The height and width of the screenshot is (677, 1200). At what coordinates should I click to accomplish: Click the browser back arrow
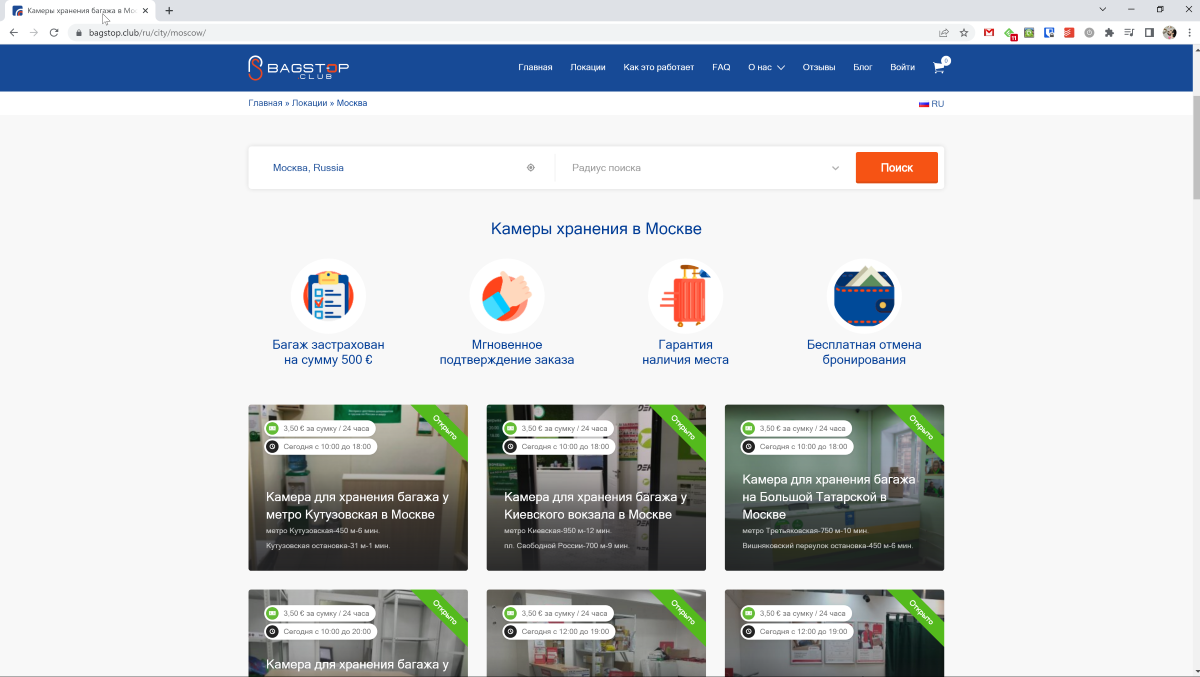click(x=14, y=32)
